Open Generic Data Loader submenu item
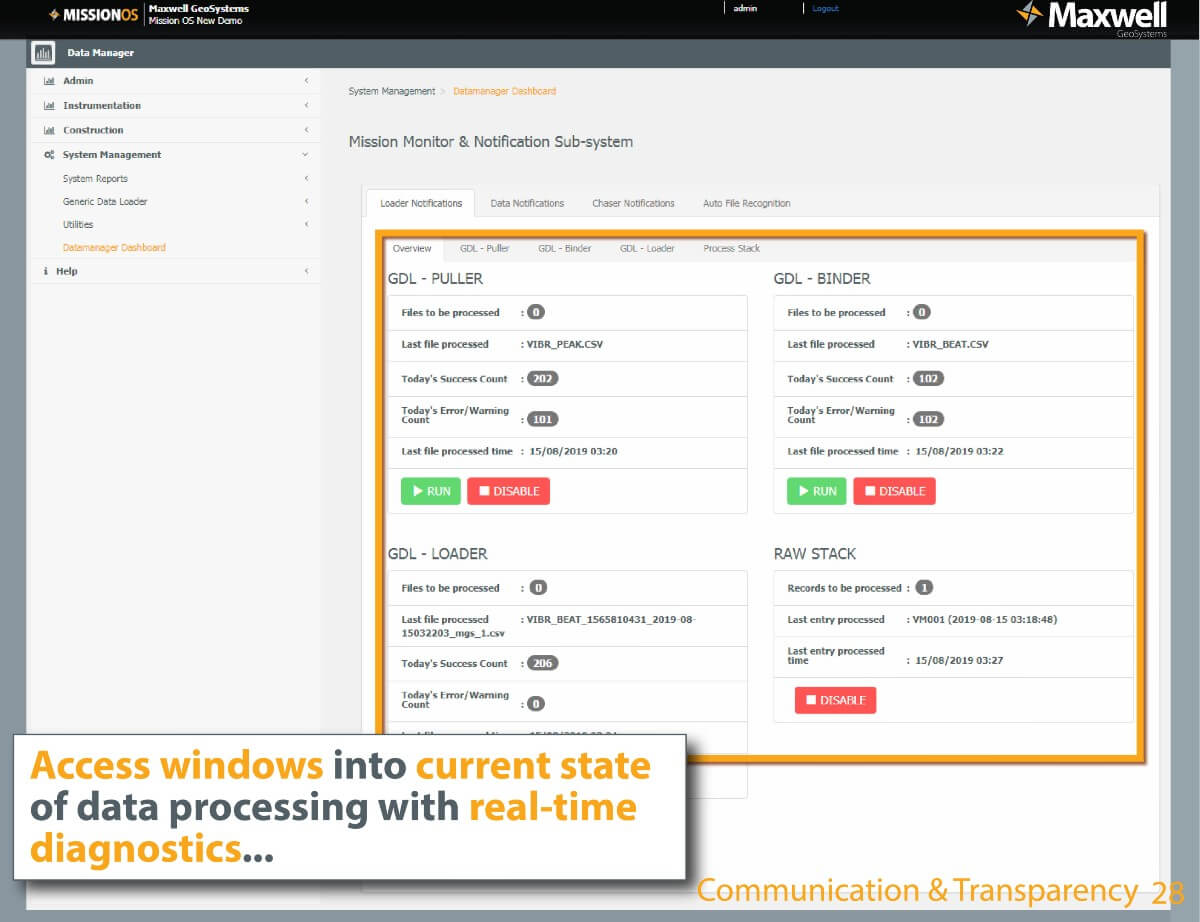The height and width of the screenshot is (922, 1200). click(105, 202)
